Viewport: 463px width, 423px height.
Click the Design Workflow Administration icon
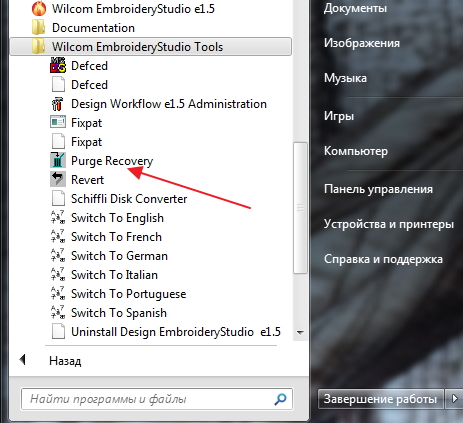[57, 104]
